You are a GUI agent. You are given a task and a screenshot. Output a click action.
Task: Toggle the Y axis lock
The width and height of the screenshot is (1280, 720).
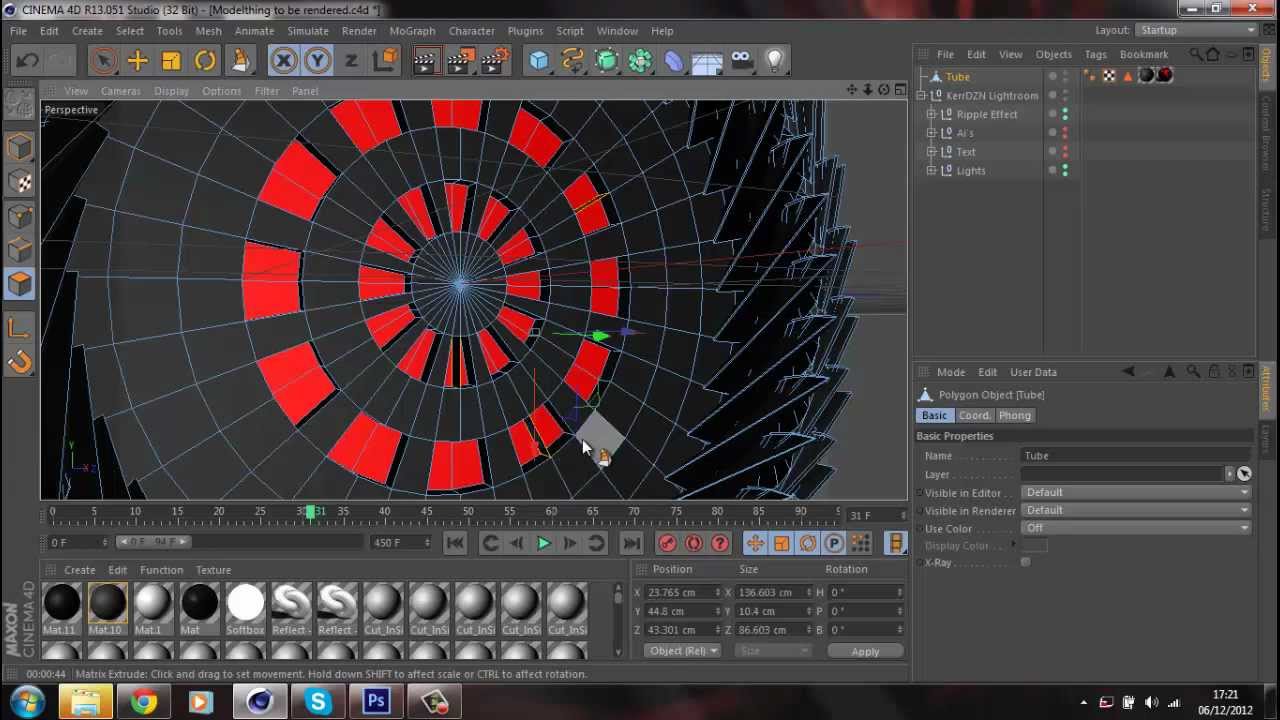(x=317, y=61)
